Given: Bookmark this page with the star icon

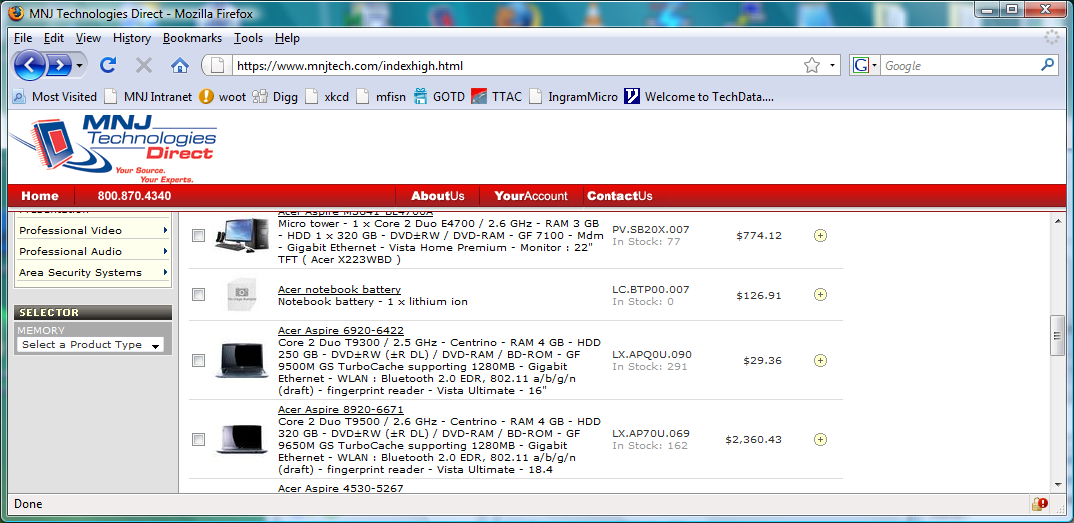Looking at the screenshot, I should click(x=812, y=66).
